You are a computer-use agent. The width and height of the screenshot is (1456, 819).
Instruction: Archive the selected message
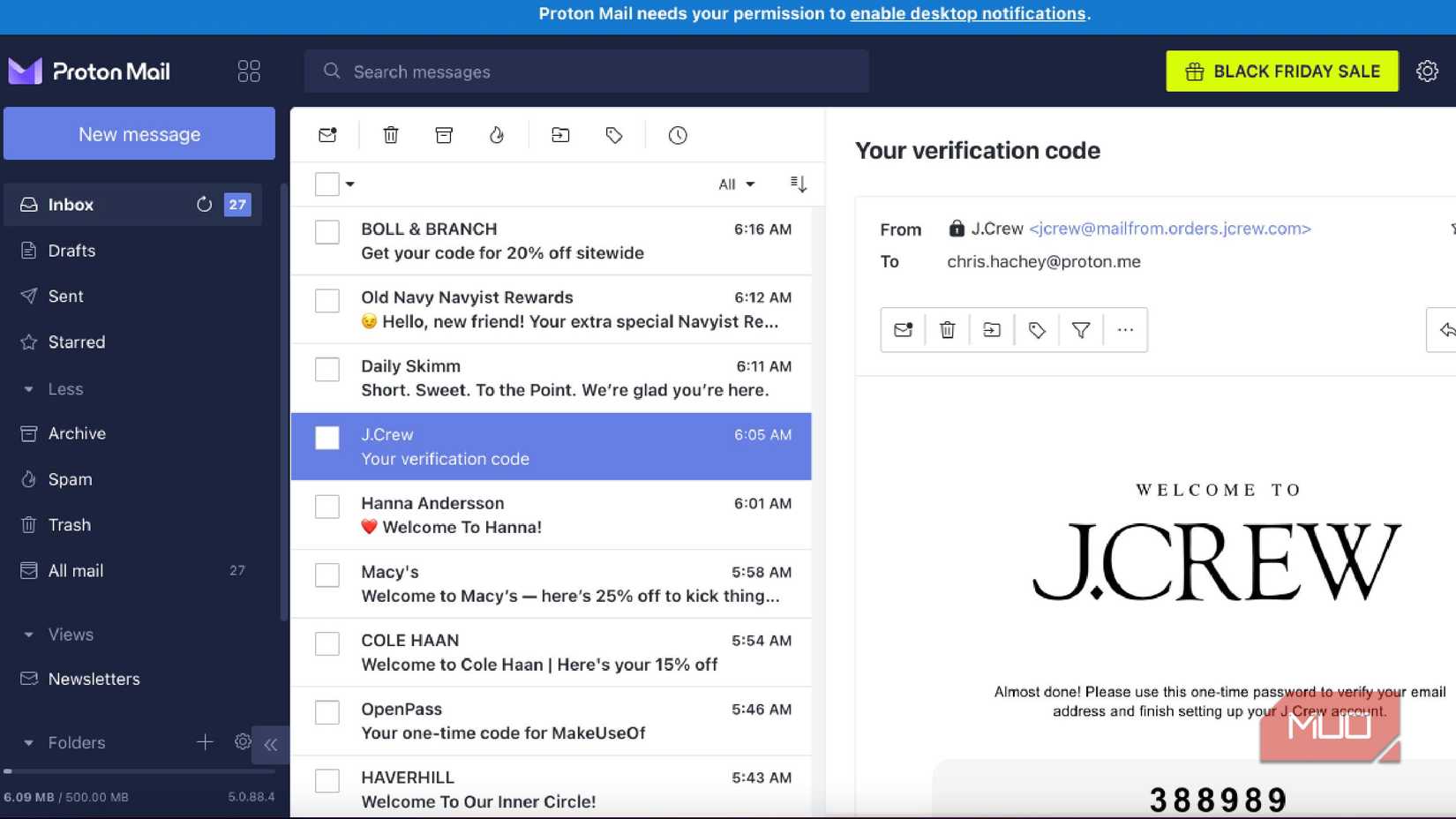pyautogui.click(x=444, y=135)
